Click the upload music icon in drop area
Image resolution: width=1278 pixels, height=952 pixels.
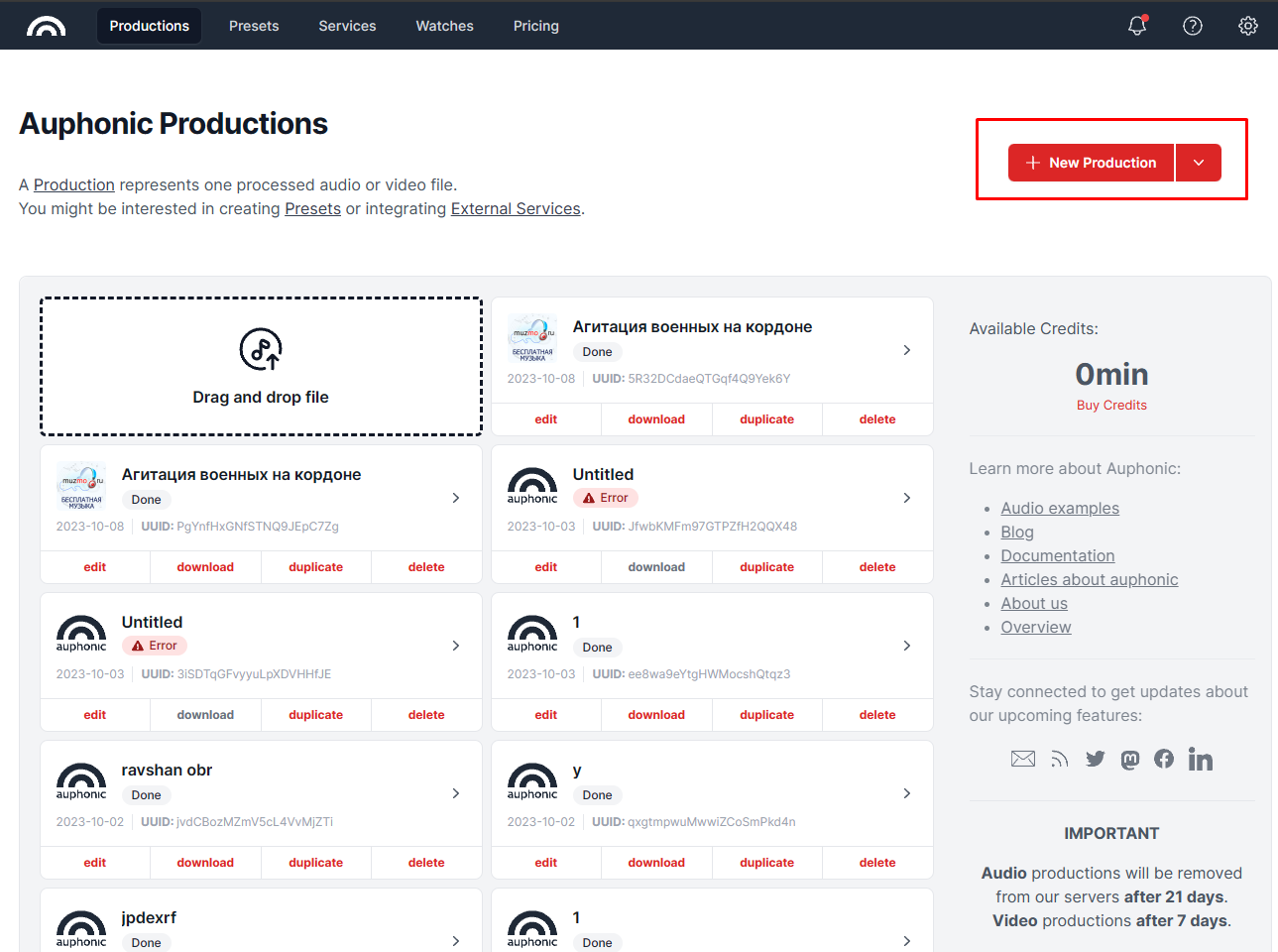[x=261, y=349]
